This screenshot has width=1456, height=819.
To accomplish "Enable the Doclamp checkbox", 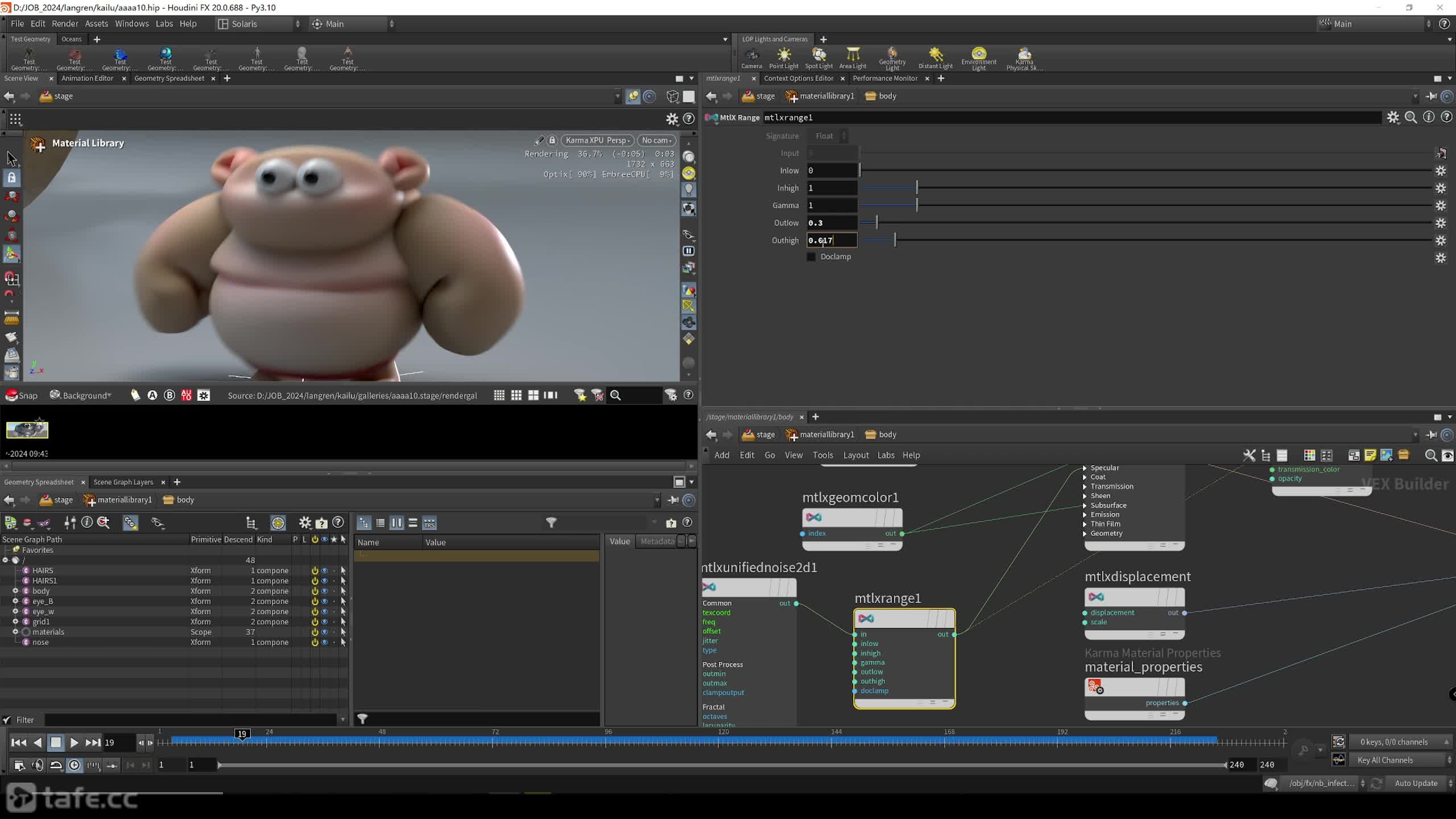I will 812,257.
